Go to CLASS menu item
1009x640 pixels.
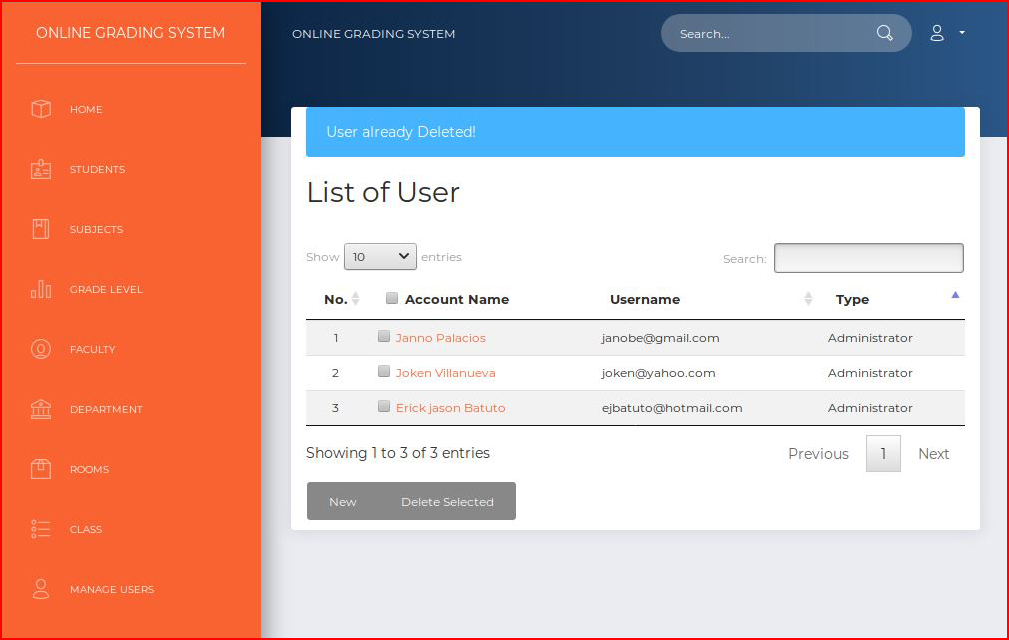point(86,529)
